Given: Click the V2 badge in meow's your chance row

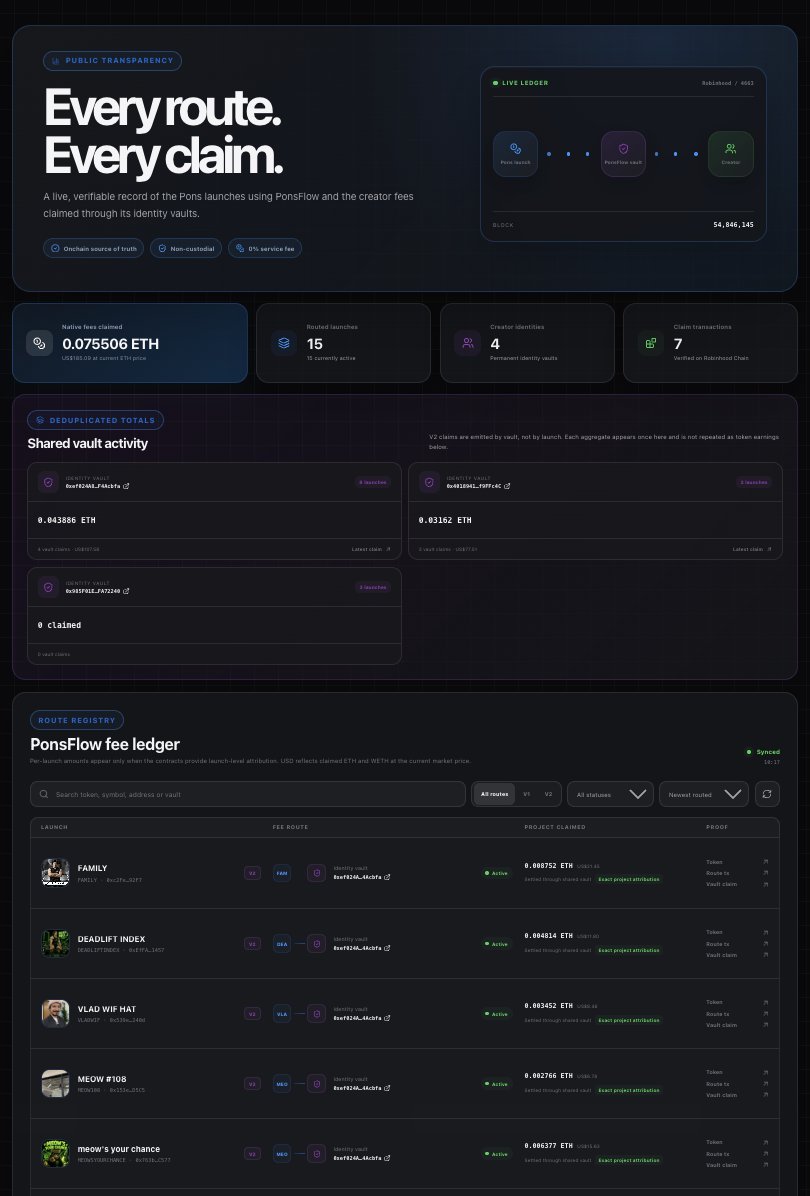Looking at the screenshot, I should click(x=252, y=1154).
